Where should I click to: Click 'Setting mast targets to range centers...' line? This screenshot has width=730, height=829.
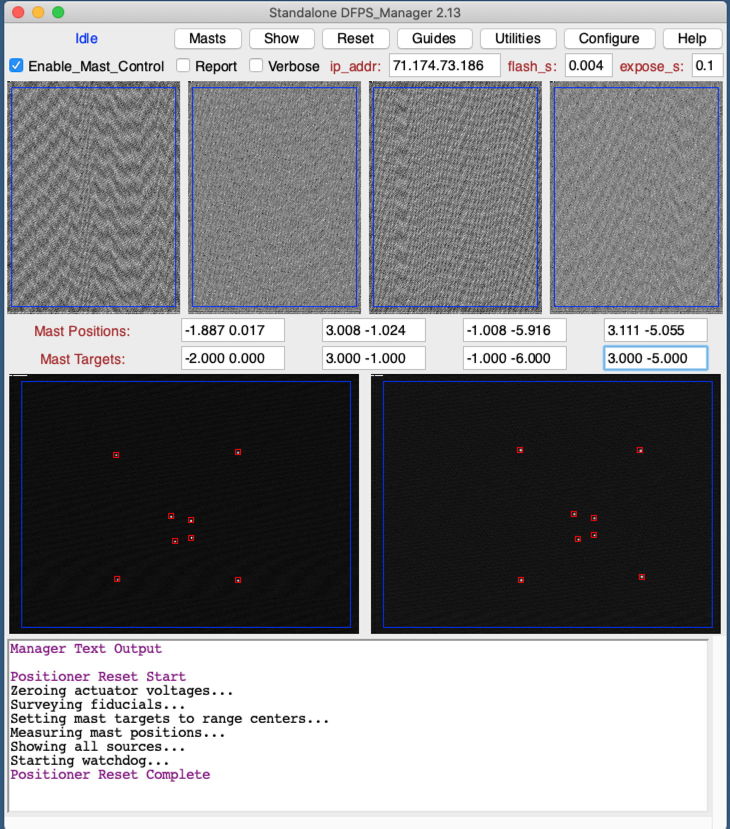[x=170, y=719]
